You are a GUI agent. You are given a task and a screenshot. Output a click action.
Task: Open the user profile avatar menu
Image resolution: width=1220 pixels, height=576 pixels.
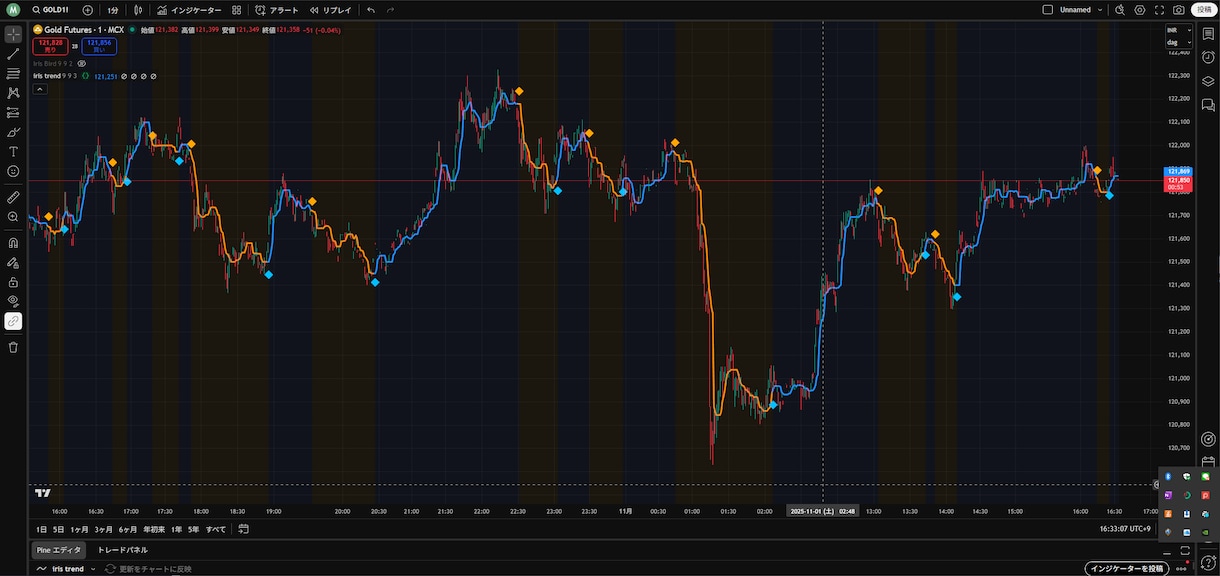click(13, 9)
